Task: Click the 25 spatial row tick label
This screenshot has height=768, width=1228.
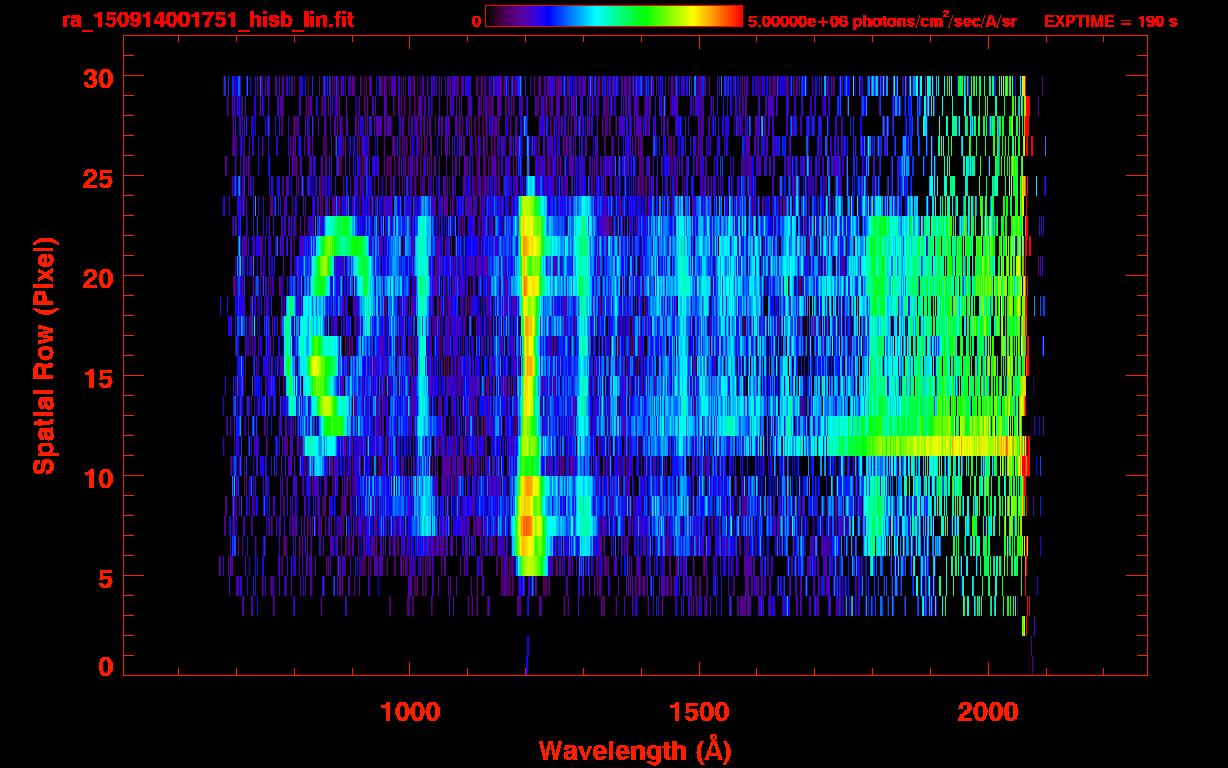Action: tap(96, 177)
